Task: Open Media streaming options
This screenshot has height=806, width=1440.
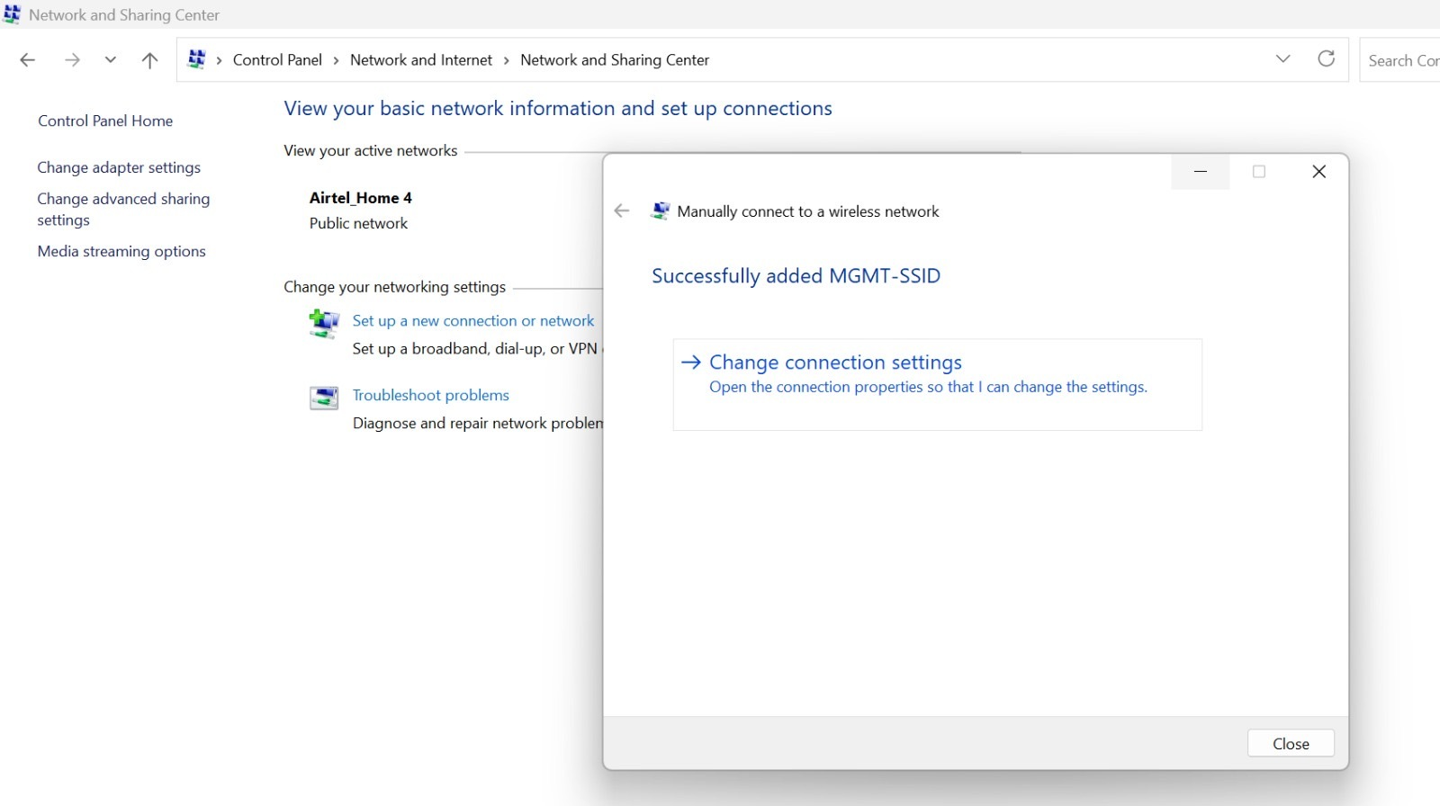Action: point(121,251)
